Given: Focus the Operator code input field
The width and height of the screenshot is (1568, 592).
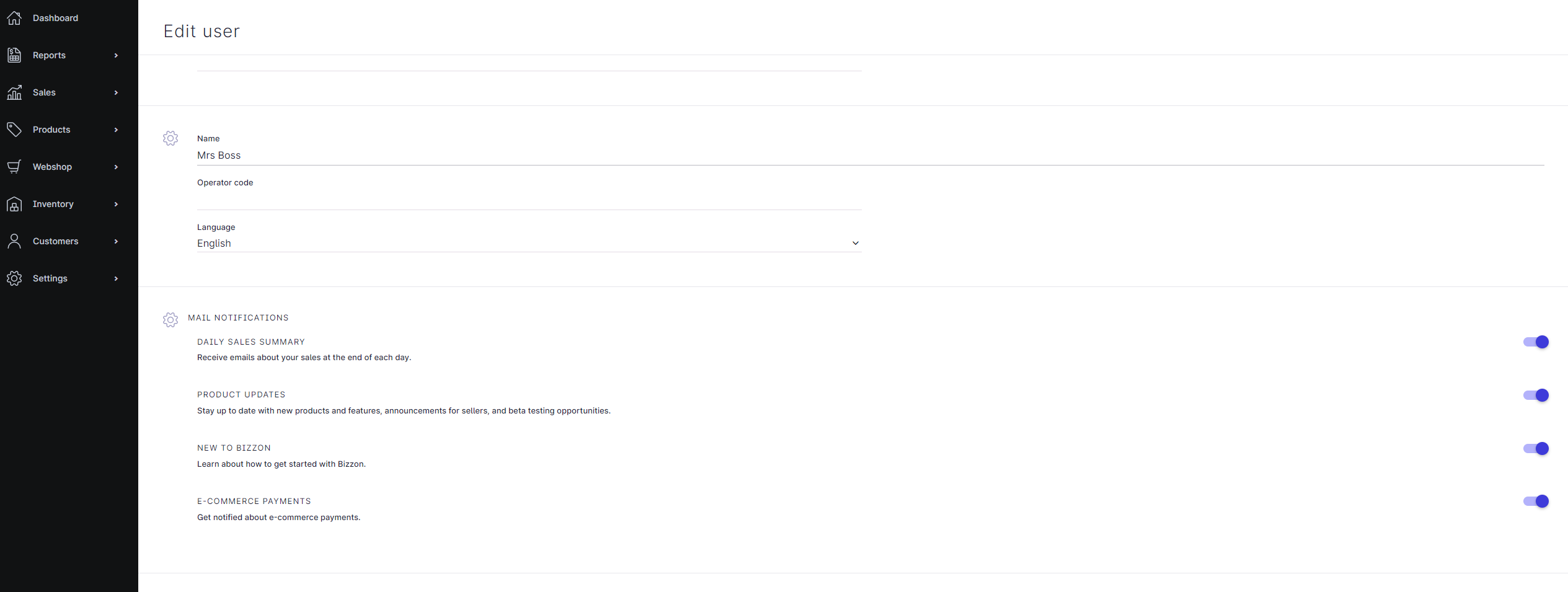Looking at the screenshot, I should (528, 200).
